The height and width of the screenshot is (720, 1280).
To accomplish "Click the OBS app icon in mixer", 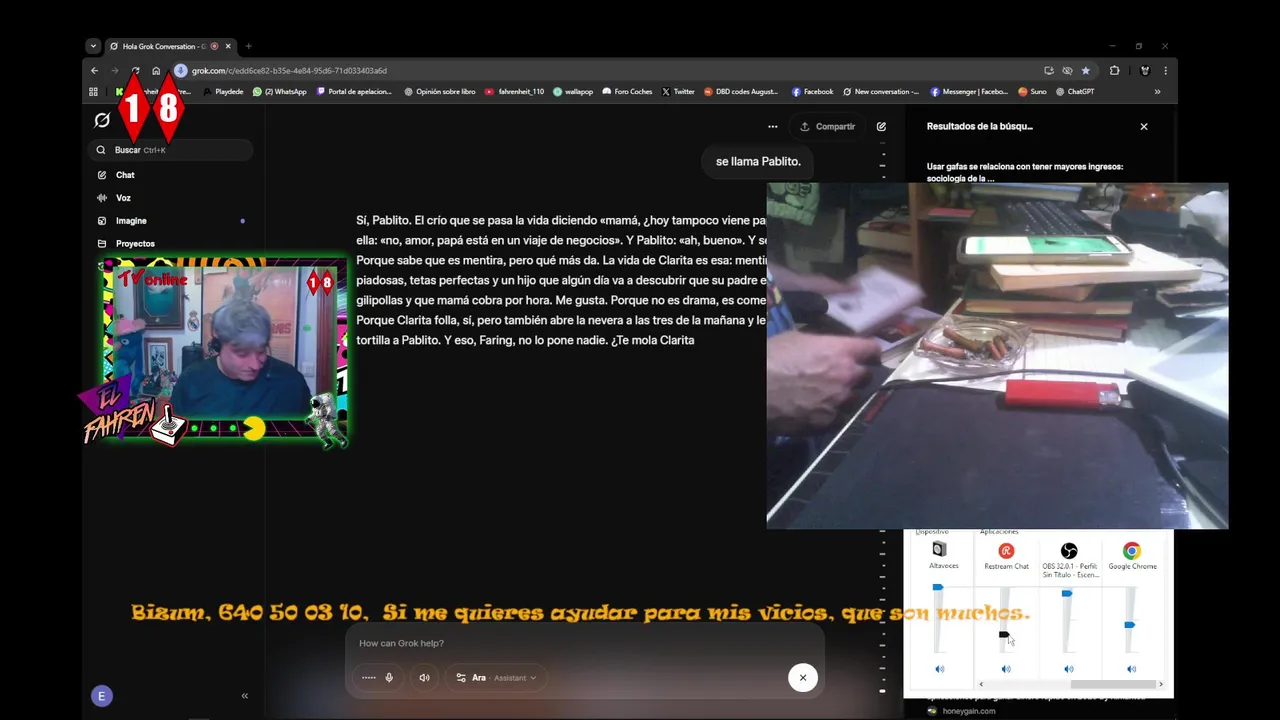I will pyautogui.click(x=1069, y=551).
